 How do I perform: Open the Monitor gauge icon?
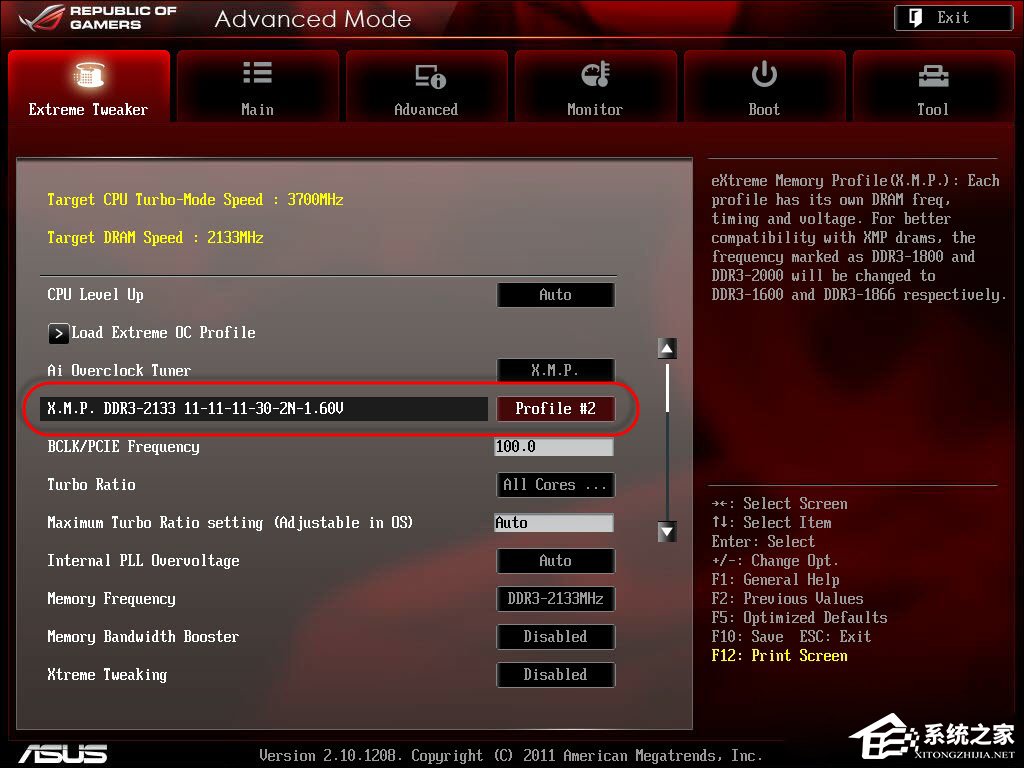pyautogui.click(x=596, y=74)
